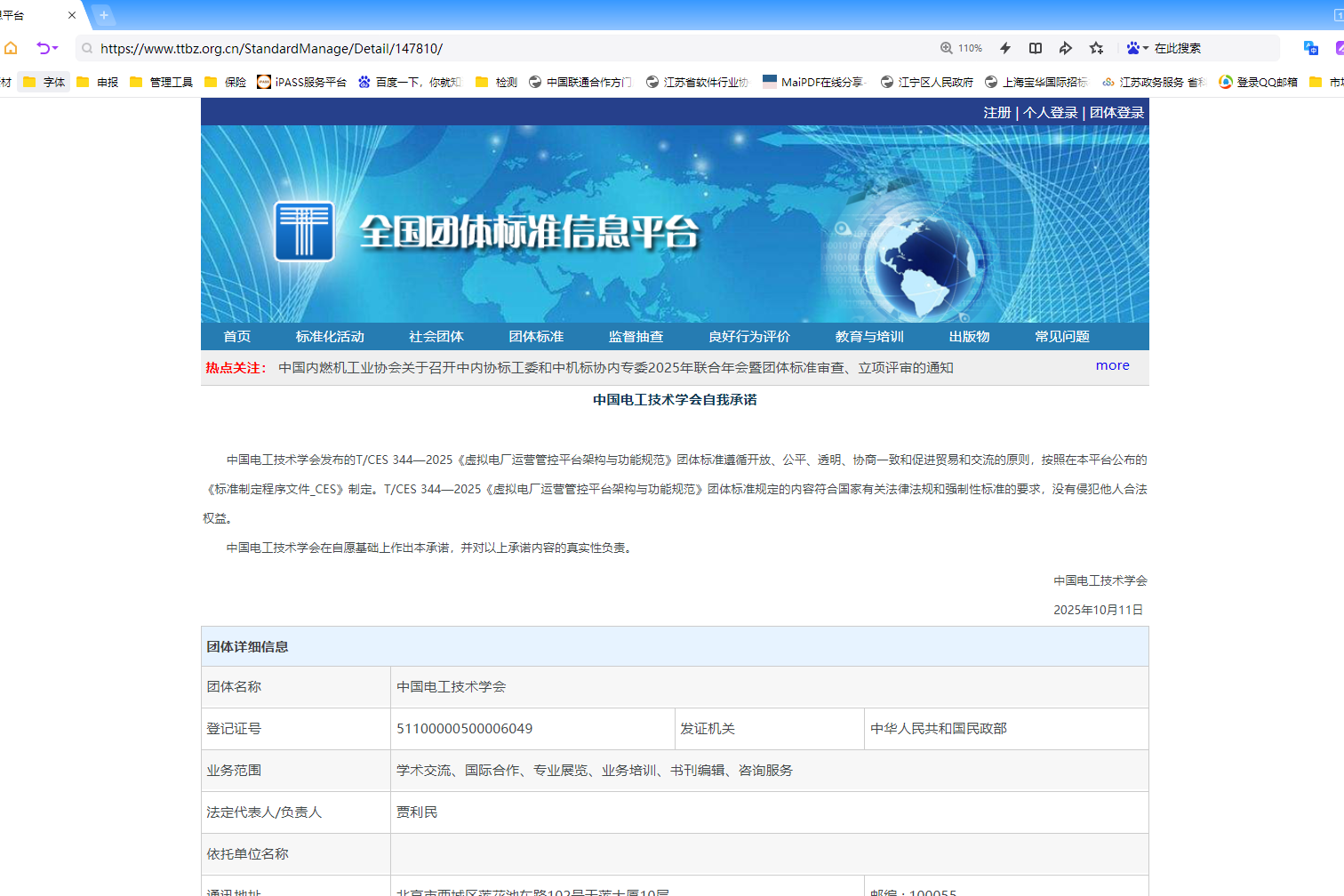Expand the dropdown arrow beside the Baidu paw

pyautogui.click(x=1148, y=47)
